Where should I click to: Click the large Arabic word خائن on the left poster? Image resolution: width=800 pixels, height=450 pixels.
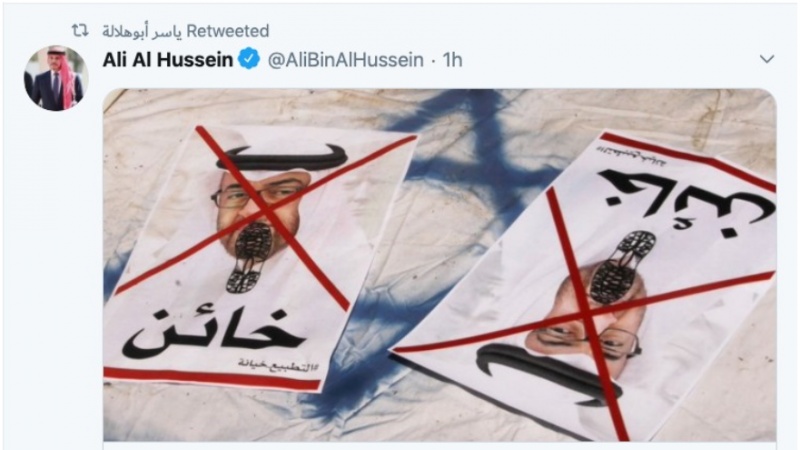[213, 334]
